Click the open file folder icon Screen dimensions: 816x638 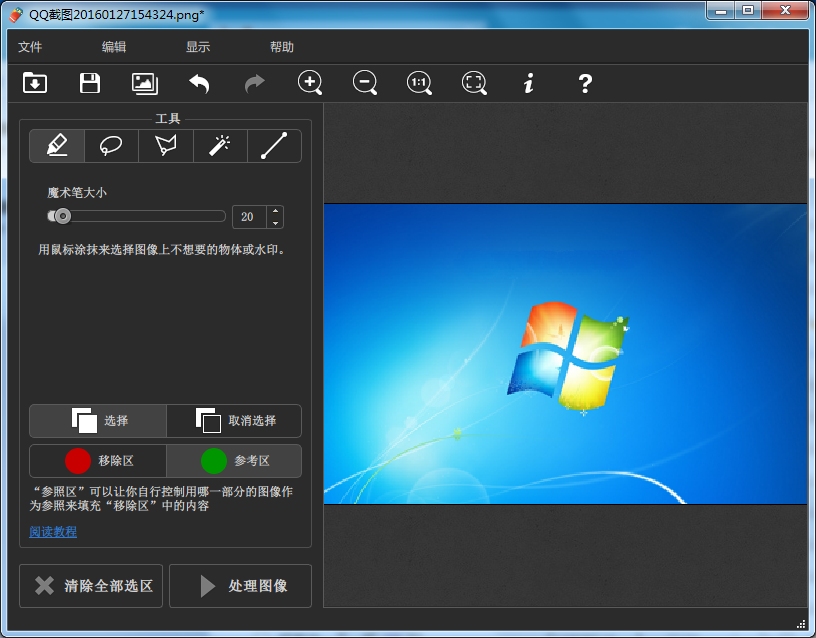[x=35, y=83]
